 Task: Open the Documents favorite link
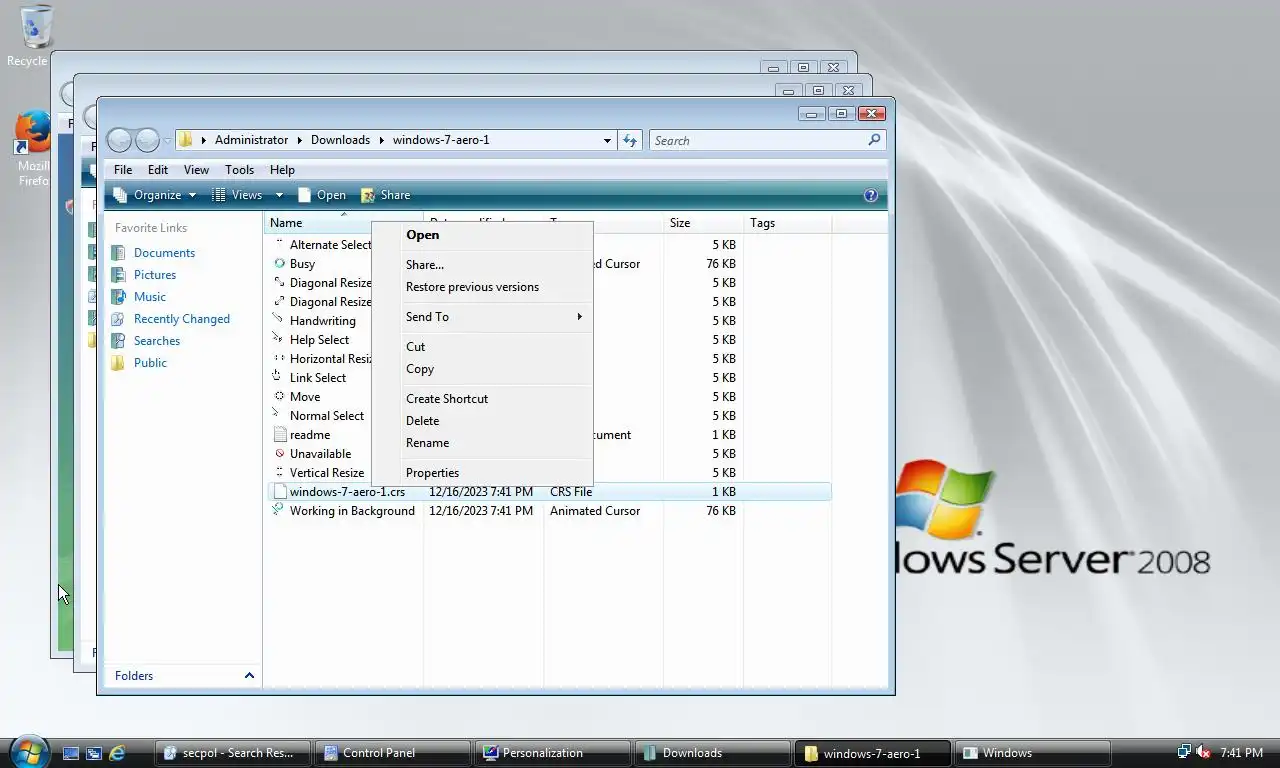click(164, 253)
